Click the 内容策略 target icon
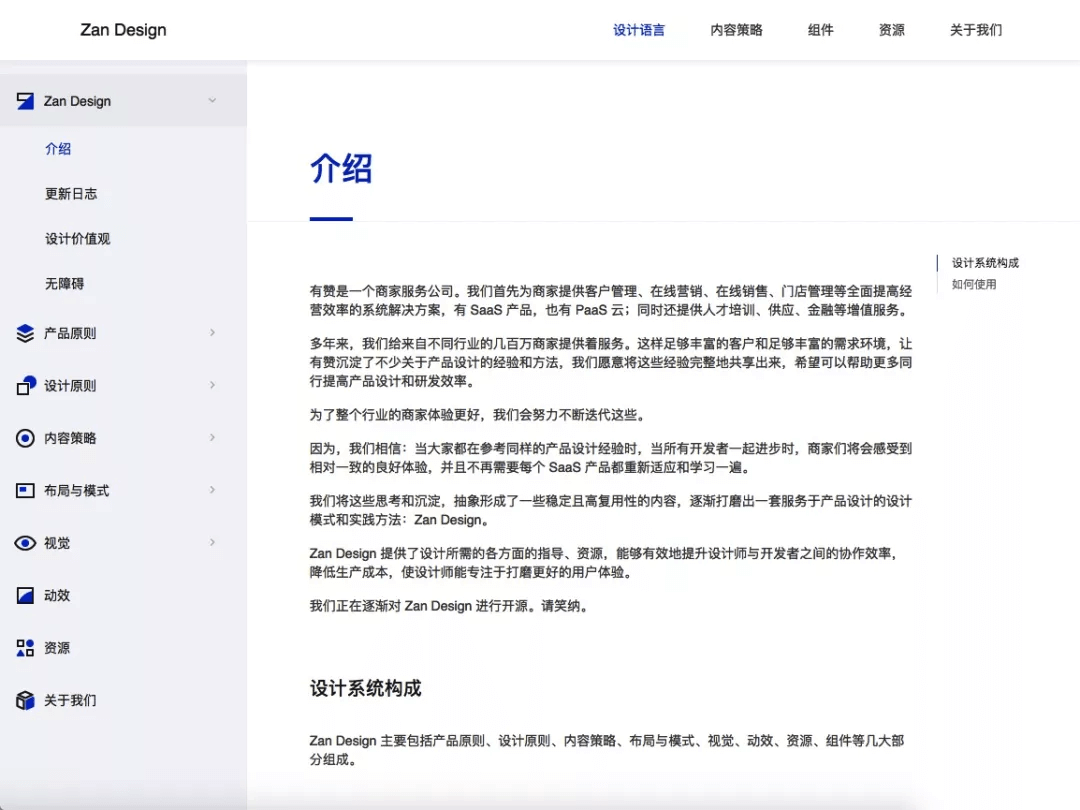This screenshot has height=810, width=1080. (x=25, y=438)
